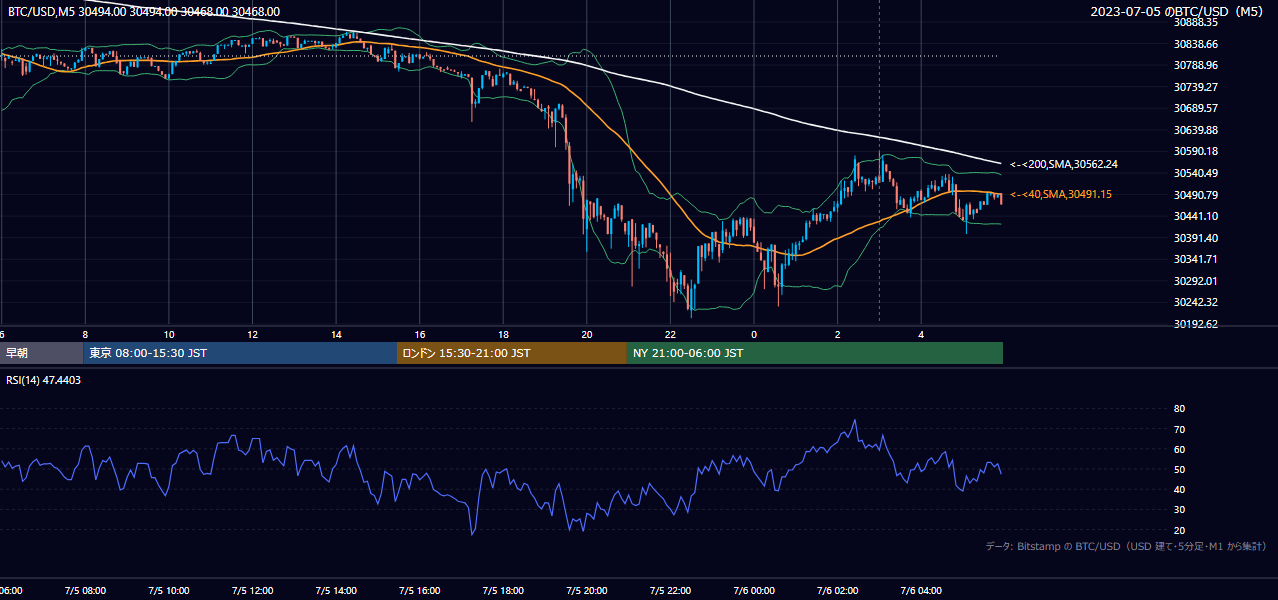Click the 40 SMA label 30491.15
Viewport: 1278px width, 600px height.
pos(1061,194)
